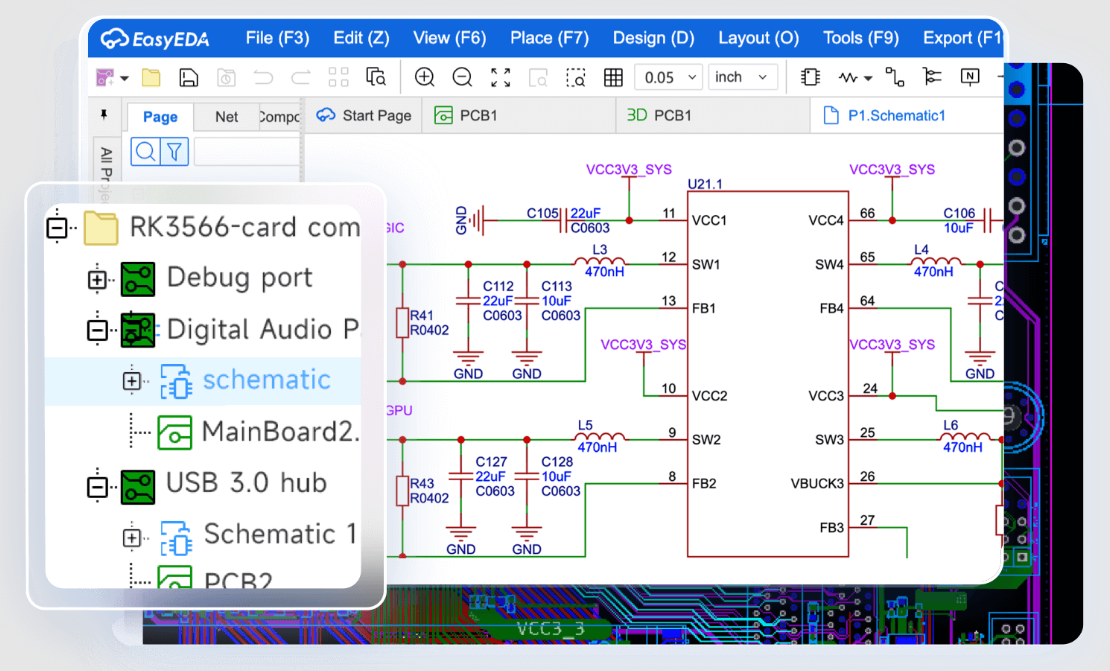Collapse the USB 3.0 hub node
This screenshot has width=1110, height=671.
point(97,487)
